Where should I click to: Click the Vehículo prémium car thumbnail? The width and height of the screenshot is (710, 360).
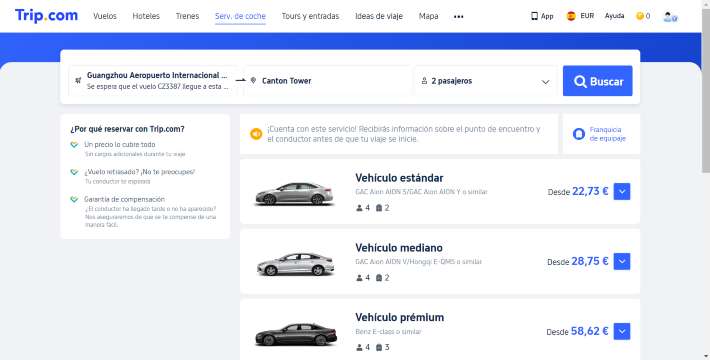296,334
